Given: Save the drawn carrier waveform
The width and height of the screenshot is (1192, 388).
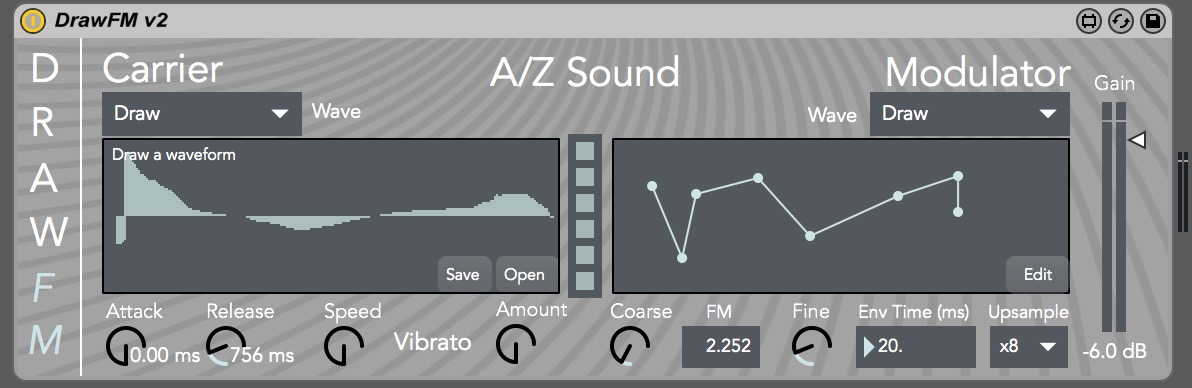Looking at the screenshot, I should (462, 275).
